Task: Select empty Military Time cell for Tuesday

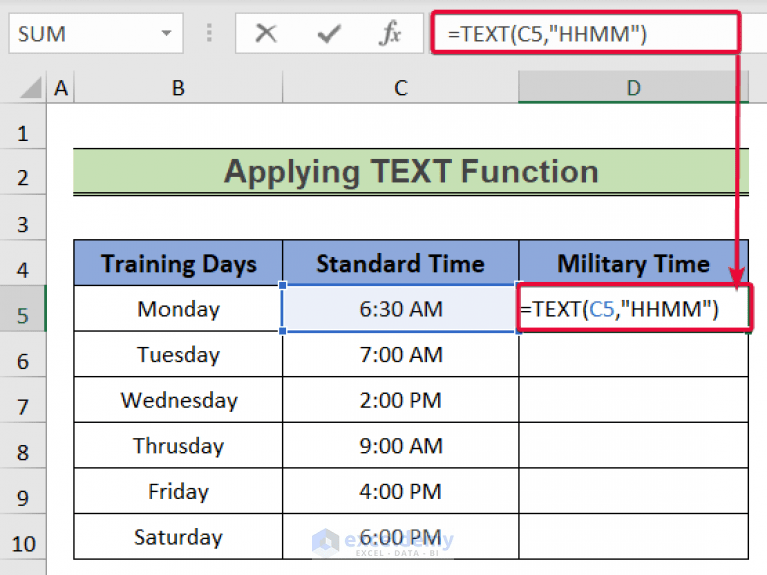Action: tap(633, 354)
